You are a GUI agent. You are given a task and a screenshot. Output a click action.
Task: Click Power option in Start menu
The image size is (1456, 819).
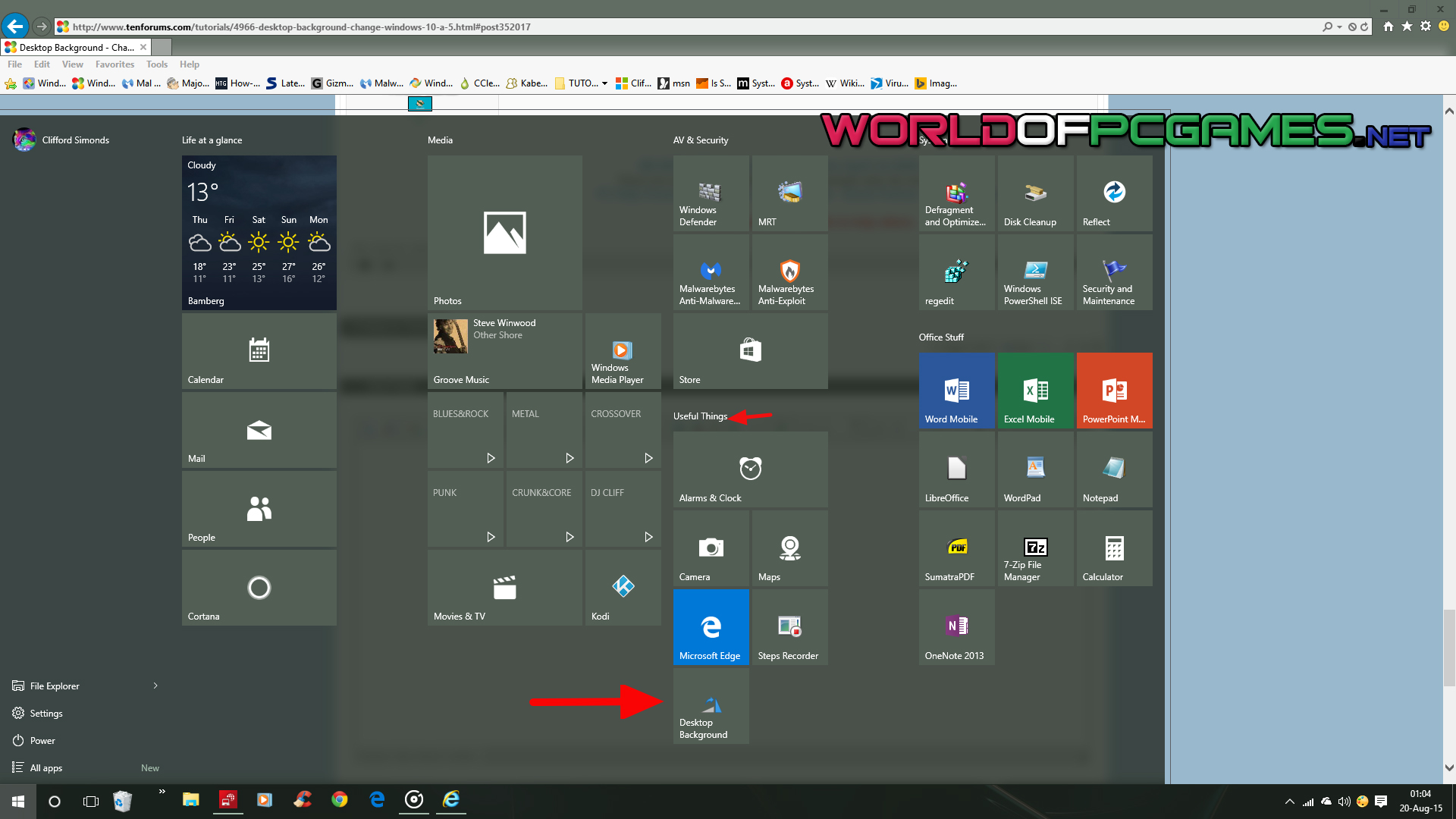click(41, 740)
